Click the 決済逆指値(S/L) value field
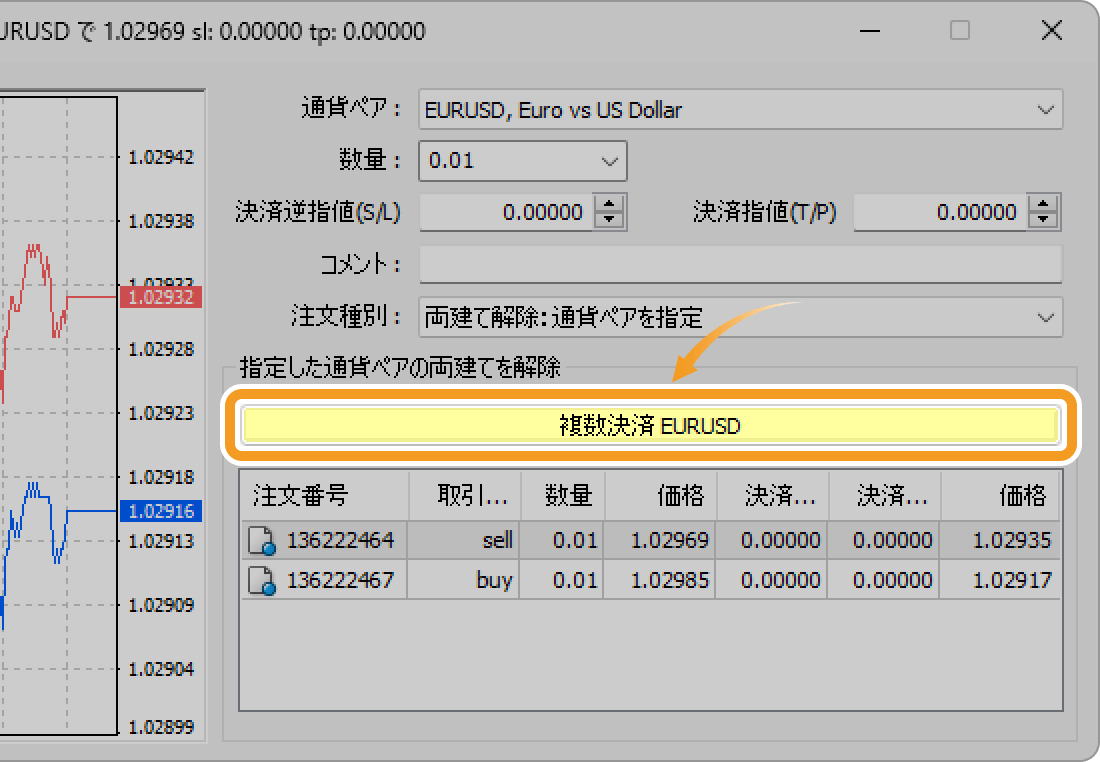Screen dimensions: 1100x762 (506, 212)
